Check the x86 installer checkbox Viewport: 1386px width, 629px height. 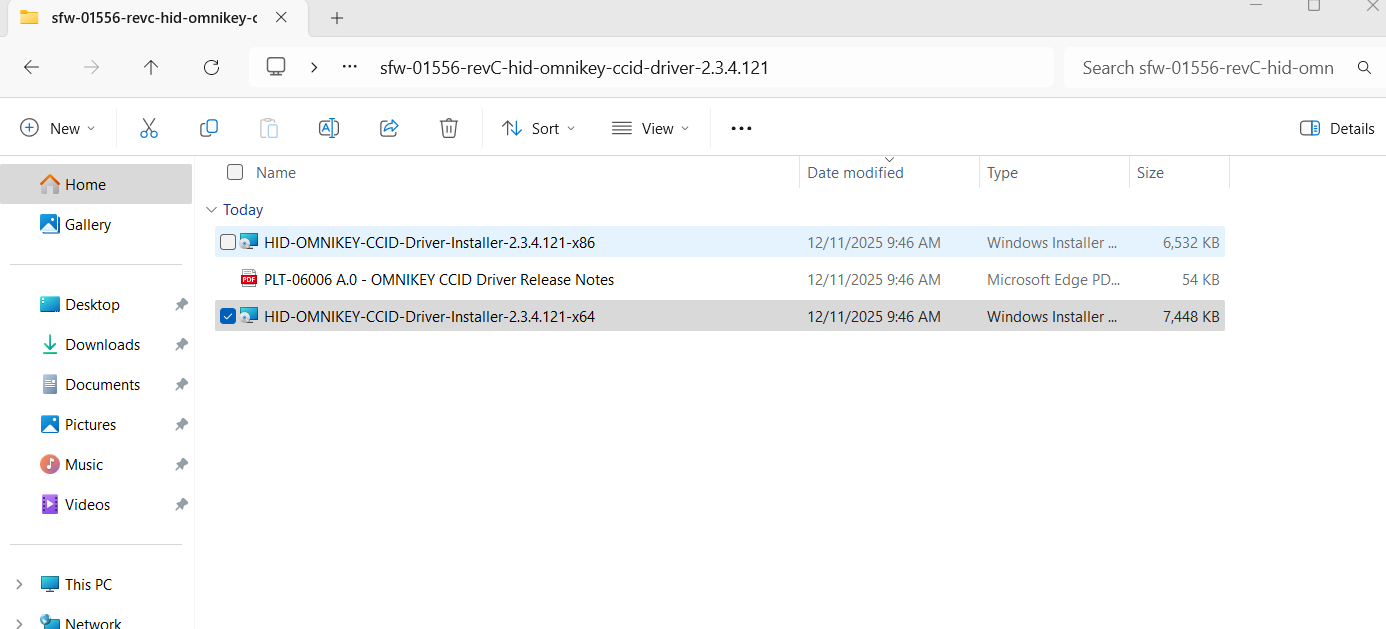(x=228, y=242)
